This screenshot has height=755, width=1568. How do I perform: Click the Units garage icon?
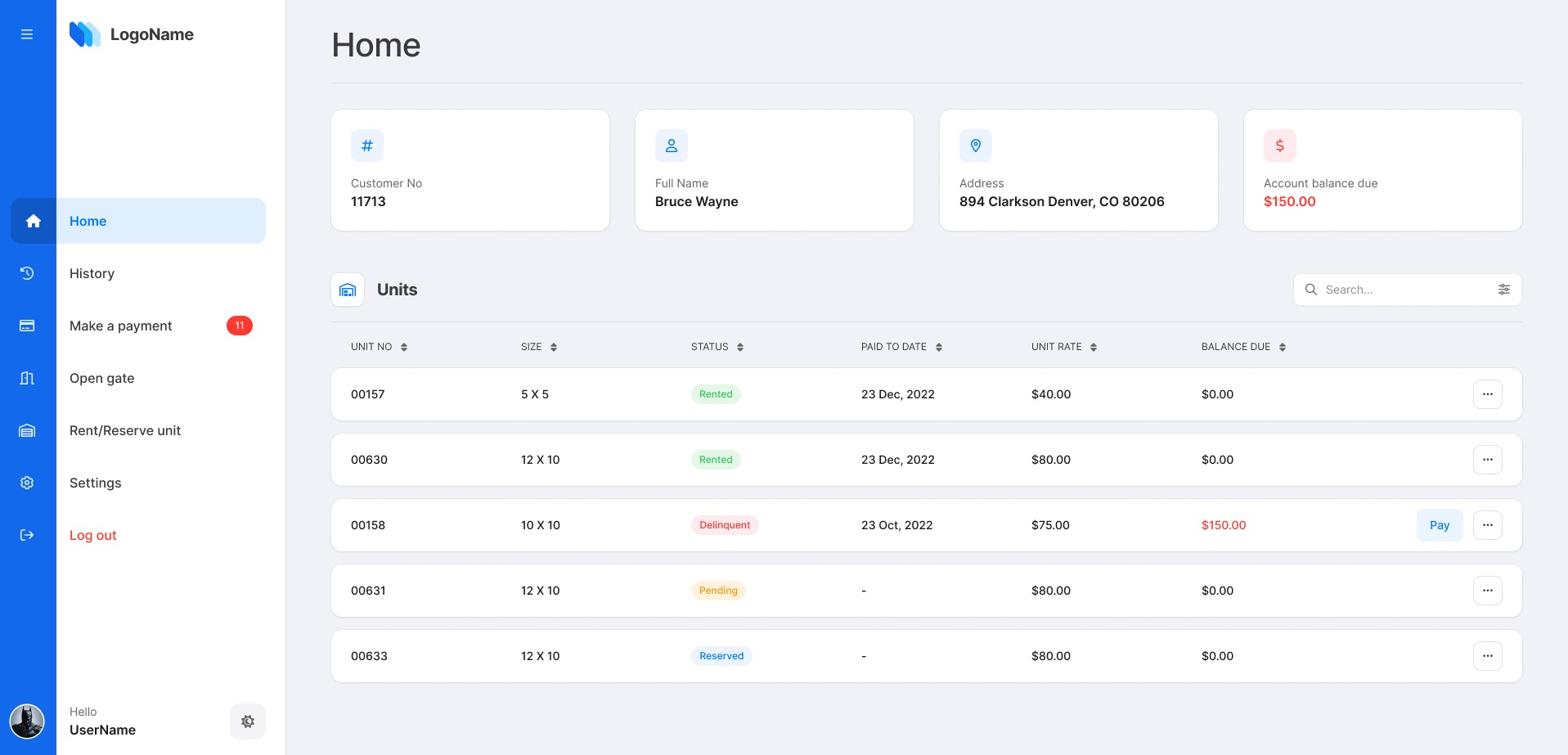(x=348, y=290)
